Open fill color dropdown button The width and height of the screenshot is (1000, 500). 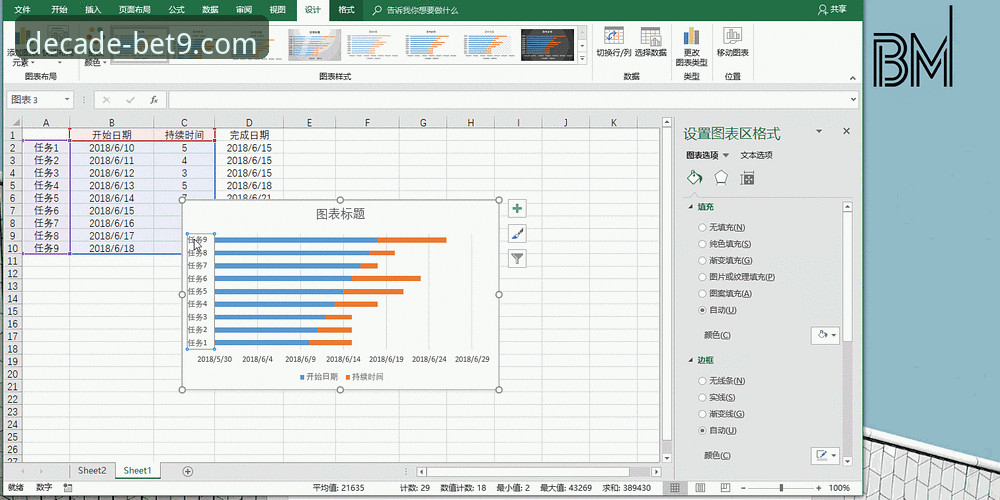pos(825,335)
